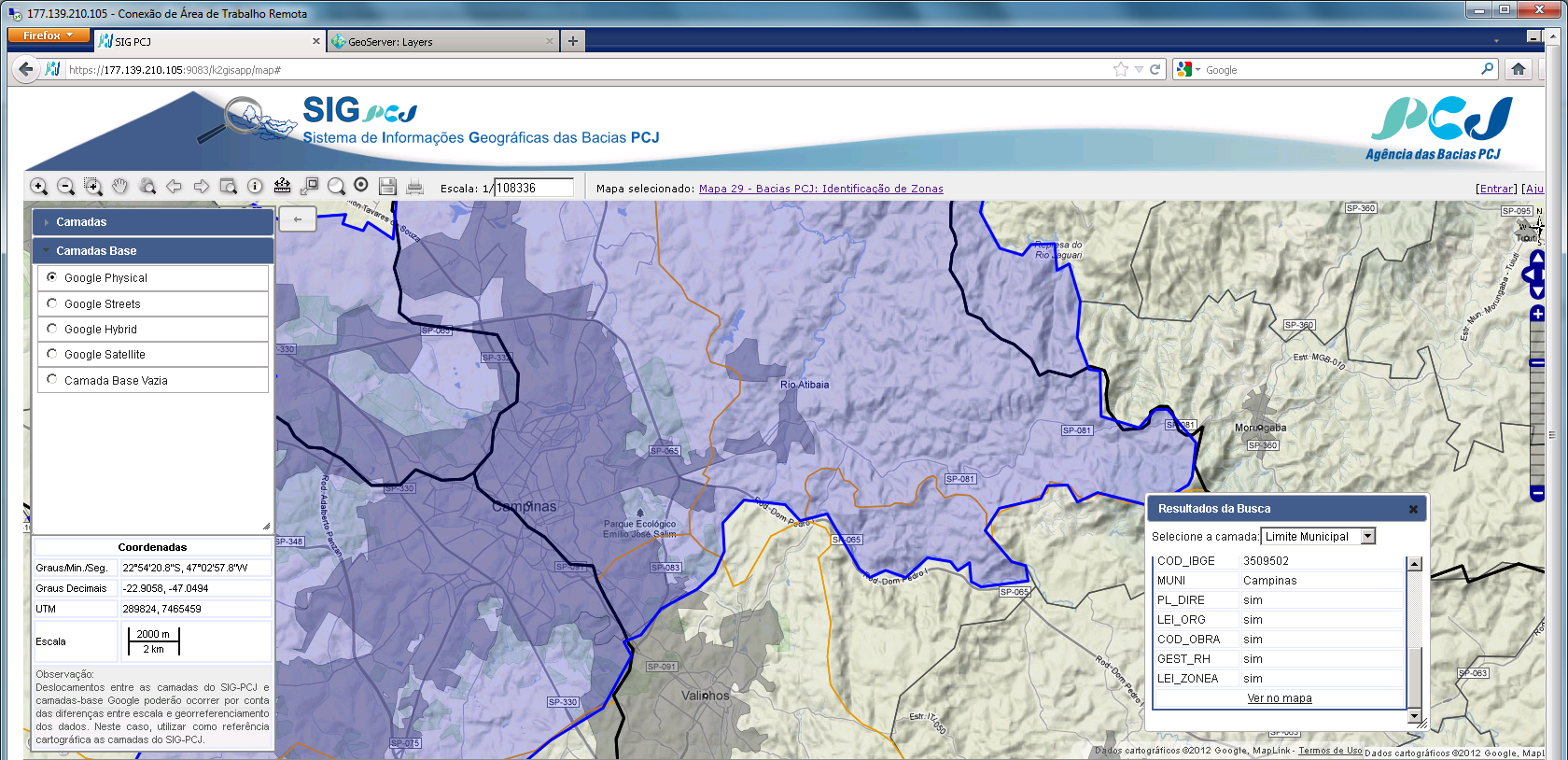
Task: Click minus button at zoom bar bottom
Action: point(1537,493)
